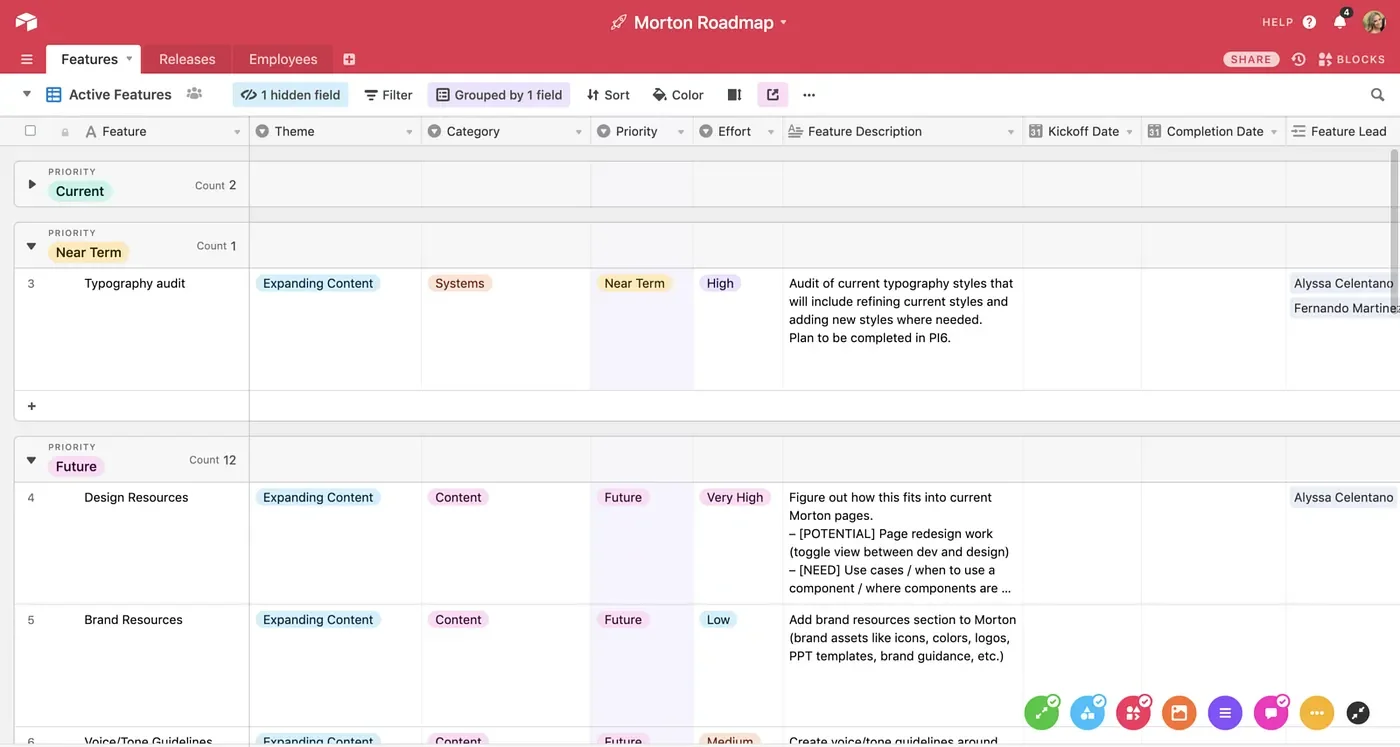The width and height of the screenshot is (1400, 747).
Task: Open Help question mark icon
Action: coord(1310,22)
